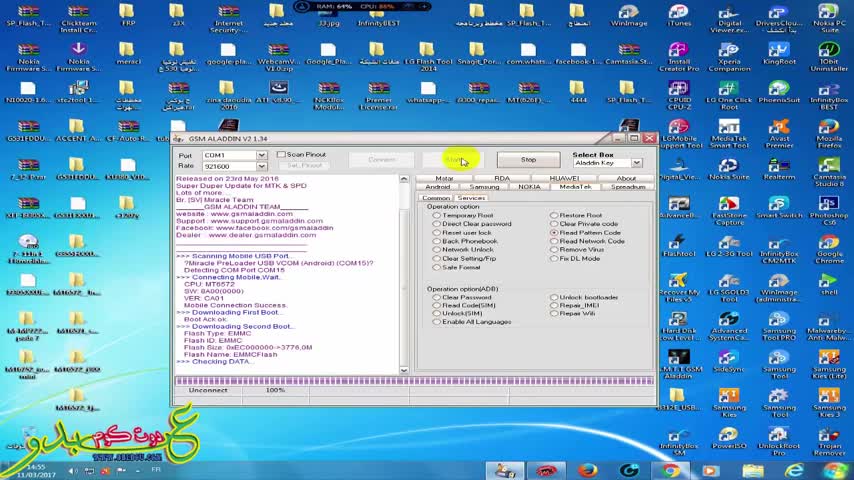The width and height of the screenshot is (854, 480).
Task: Select Temporary Root option
Action: coord(436,215)
